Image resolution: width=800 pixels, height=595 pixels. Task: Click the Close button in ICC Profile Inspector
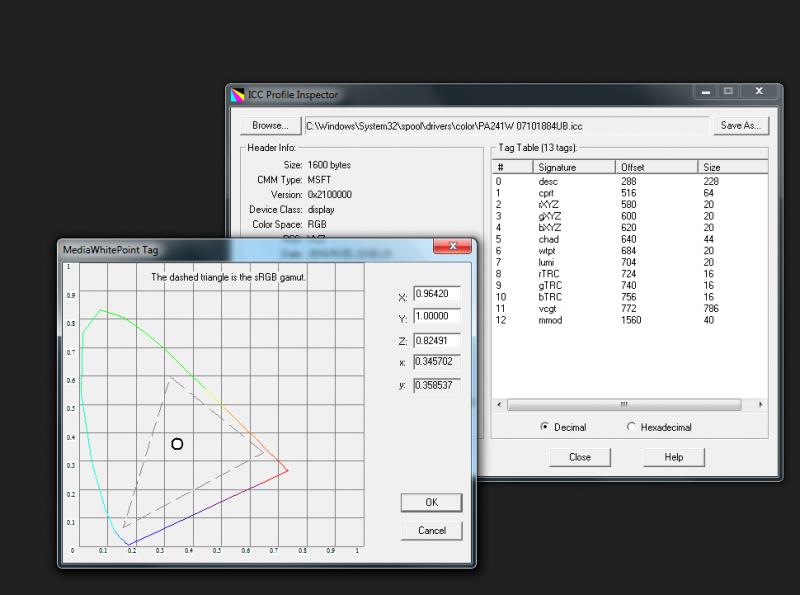580,457
